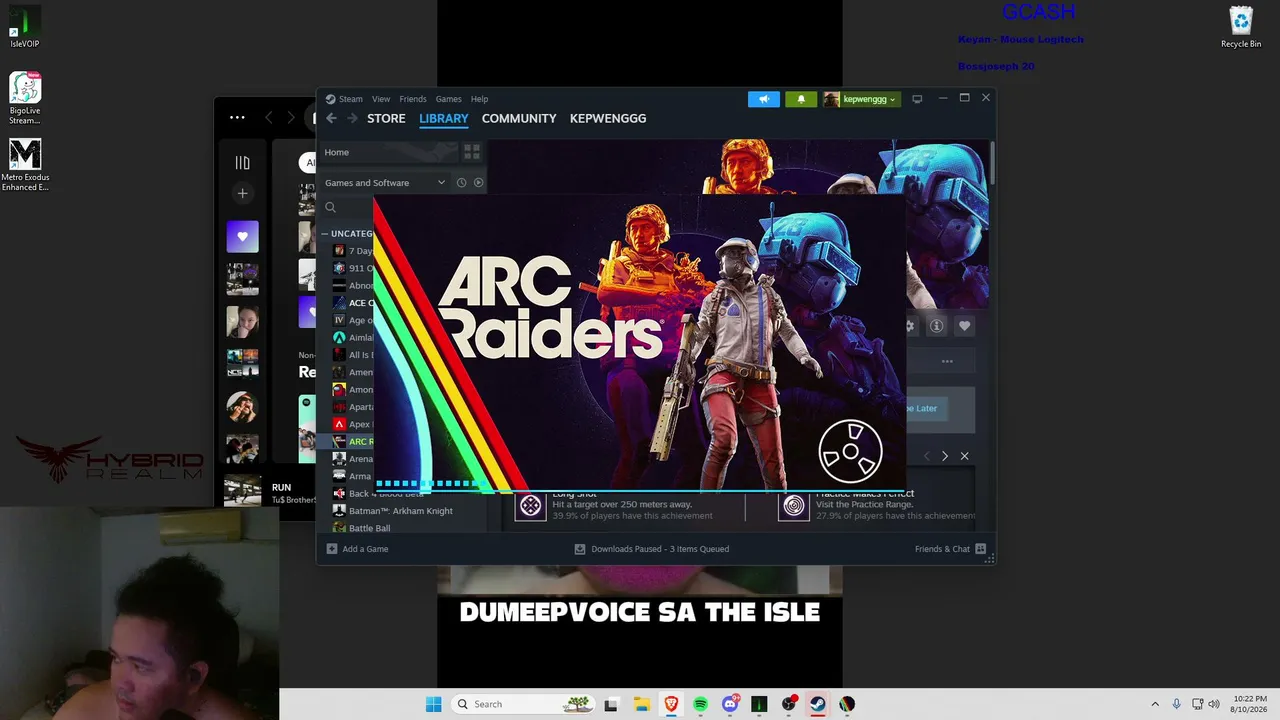Click the Add a Game plus icon

pos(332,549)
